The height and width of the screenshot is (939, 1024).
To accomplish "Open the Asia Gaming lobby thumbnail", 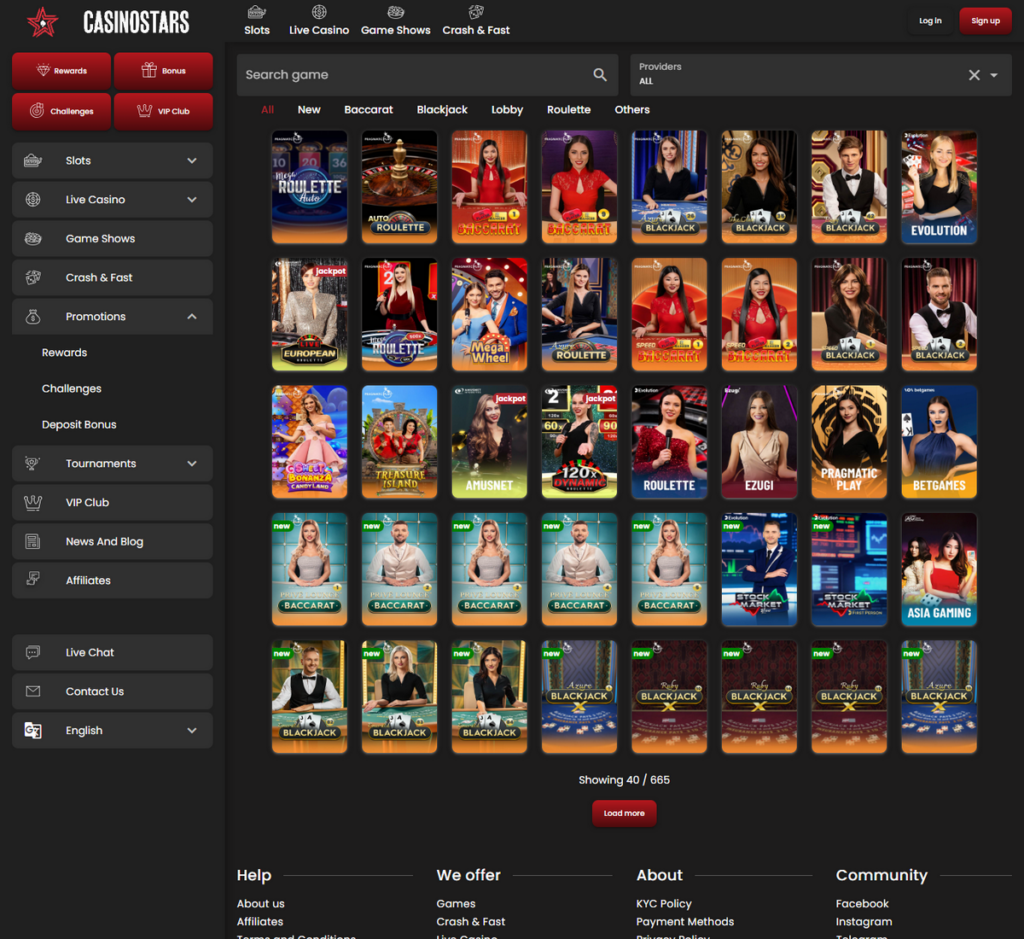I will [939, 569].
